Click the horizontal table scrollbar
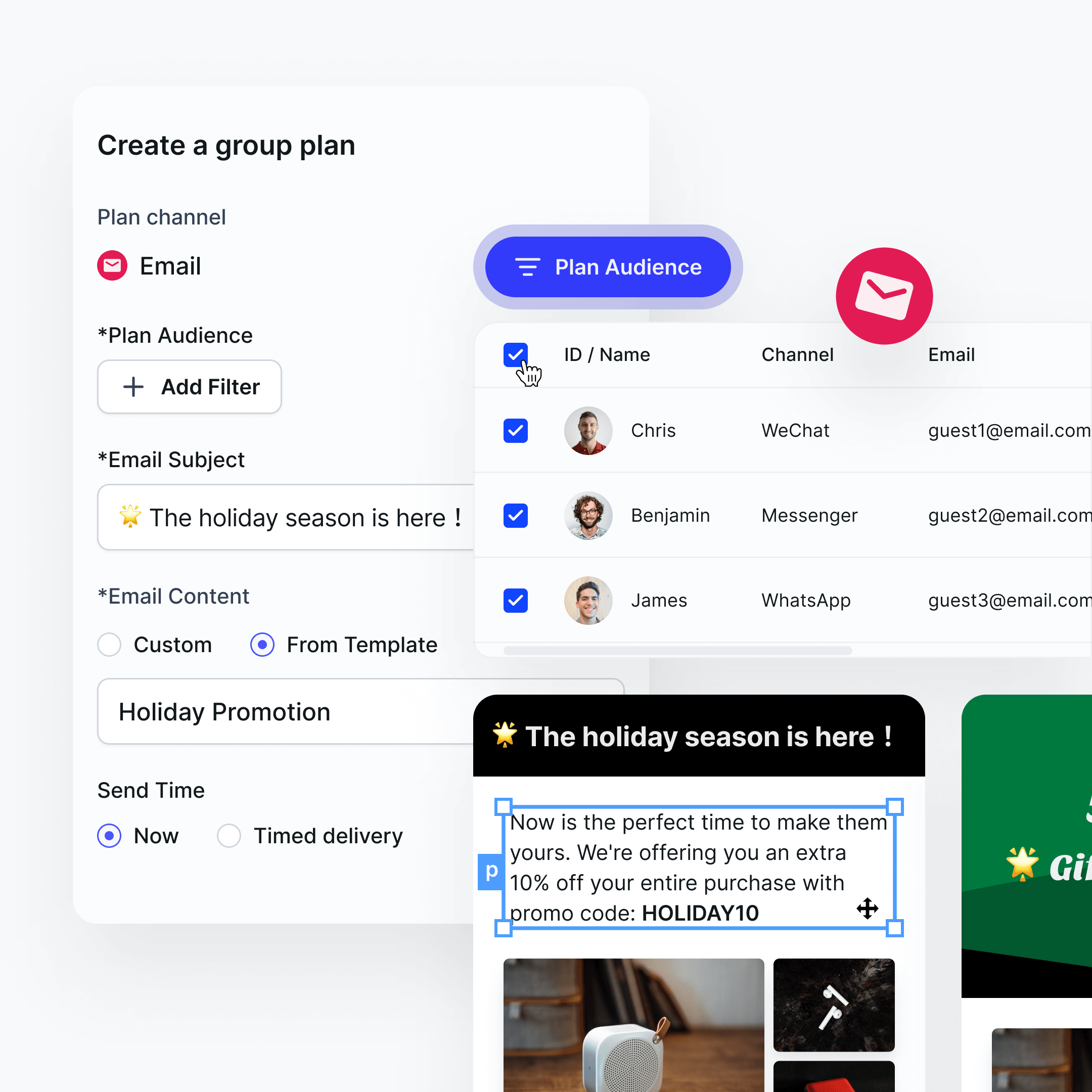 click(x=677, y=651)
